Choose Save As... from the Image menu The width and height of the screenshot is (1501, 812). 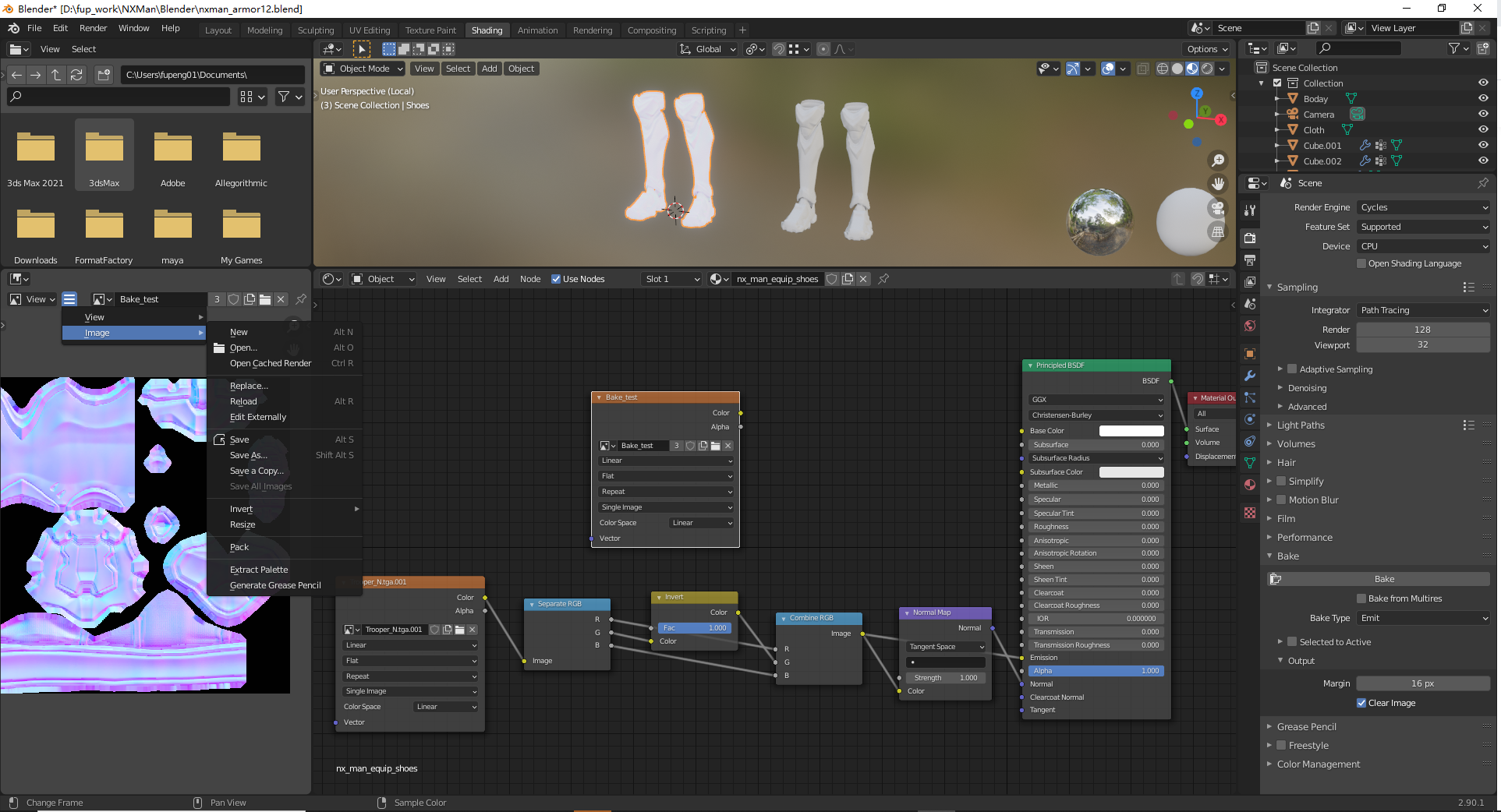tap(249, 455)
